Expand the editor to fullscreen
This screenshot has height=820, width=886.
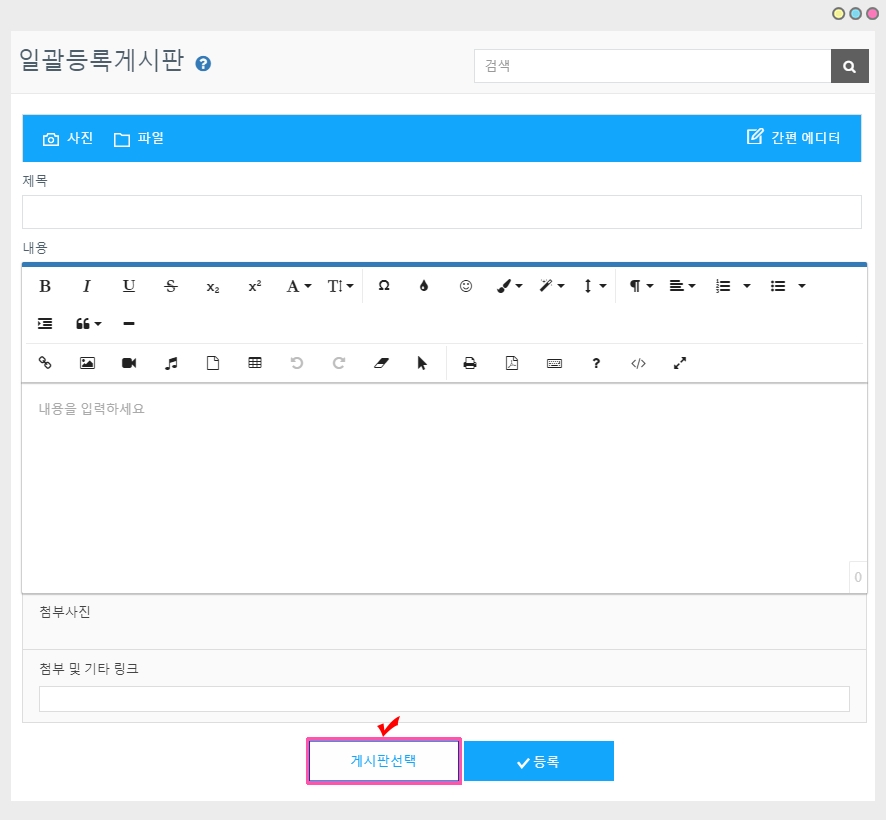click(x=680, y=363)
